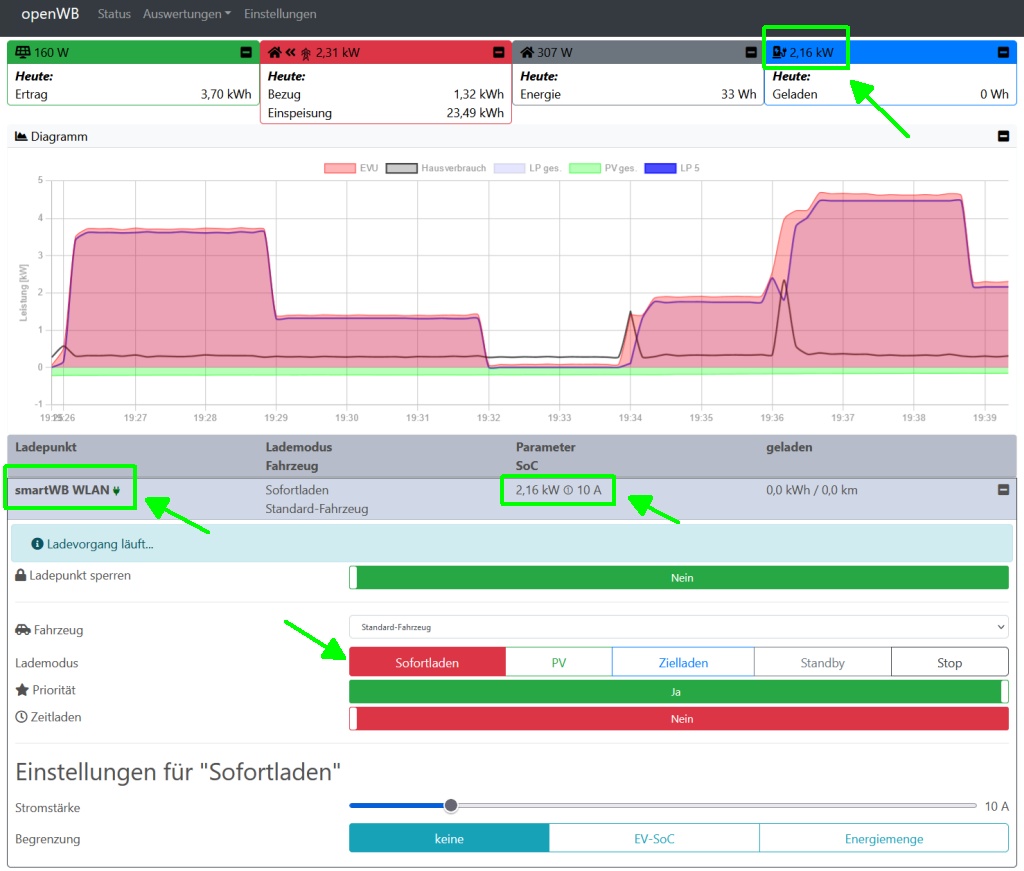Click the plug icon beside smartWB WLAN
1024x871 pixels.
point(117,491)
